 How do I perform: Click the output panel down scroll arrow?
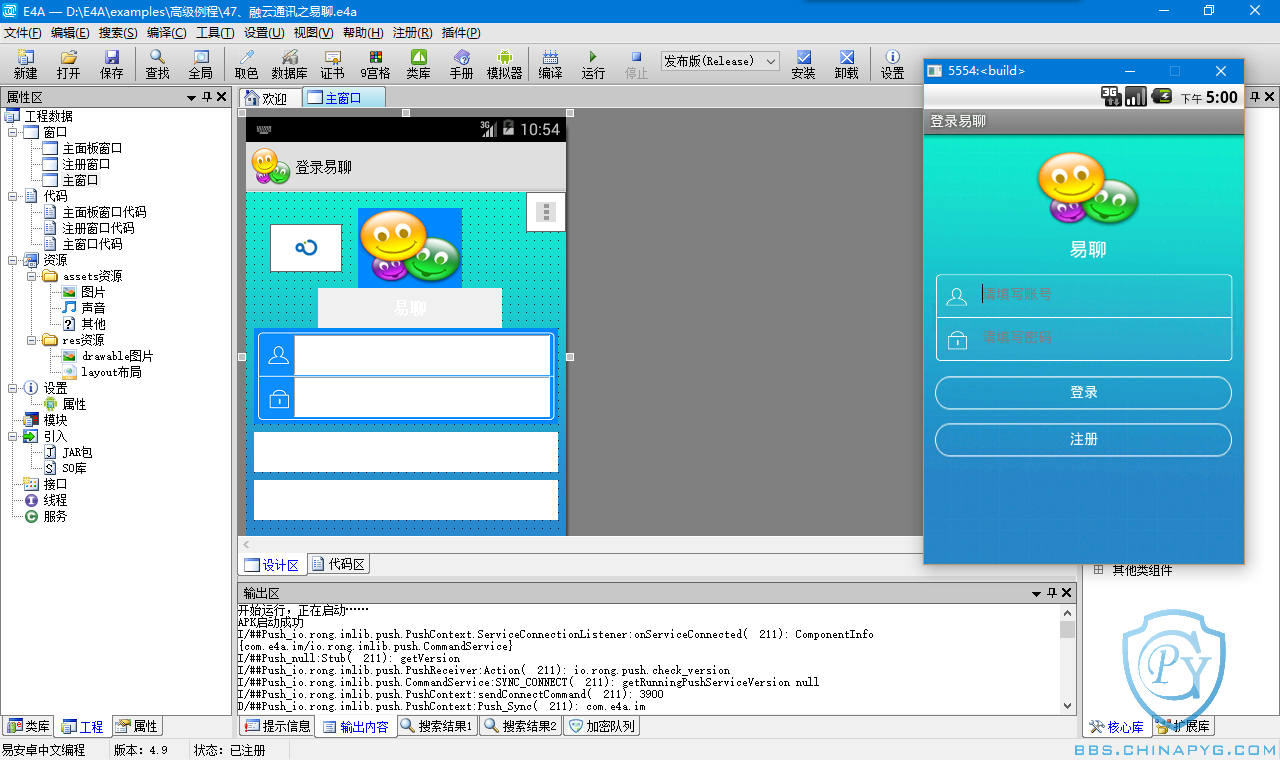click(x=1067, y=705)
